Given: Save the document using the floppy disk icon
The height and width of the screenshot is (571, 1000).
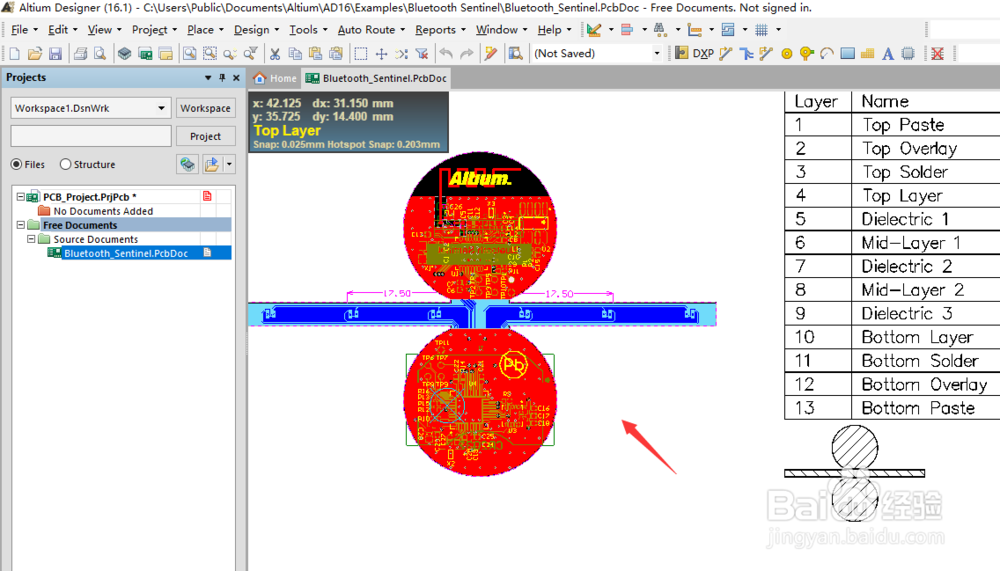Looking at the screenshot, I should click(x=55, y=54).
